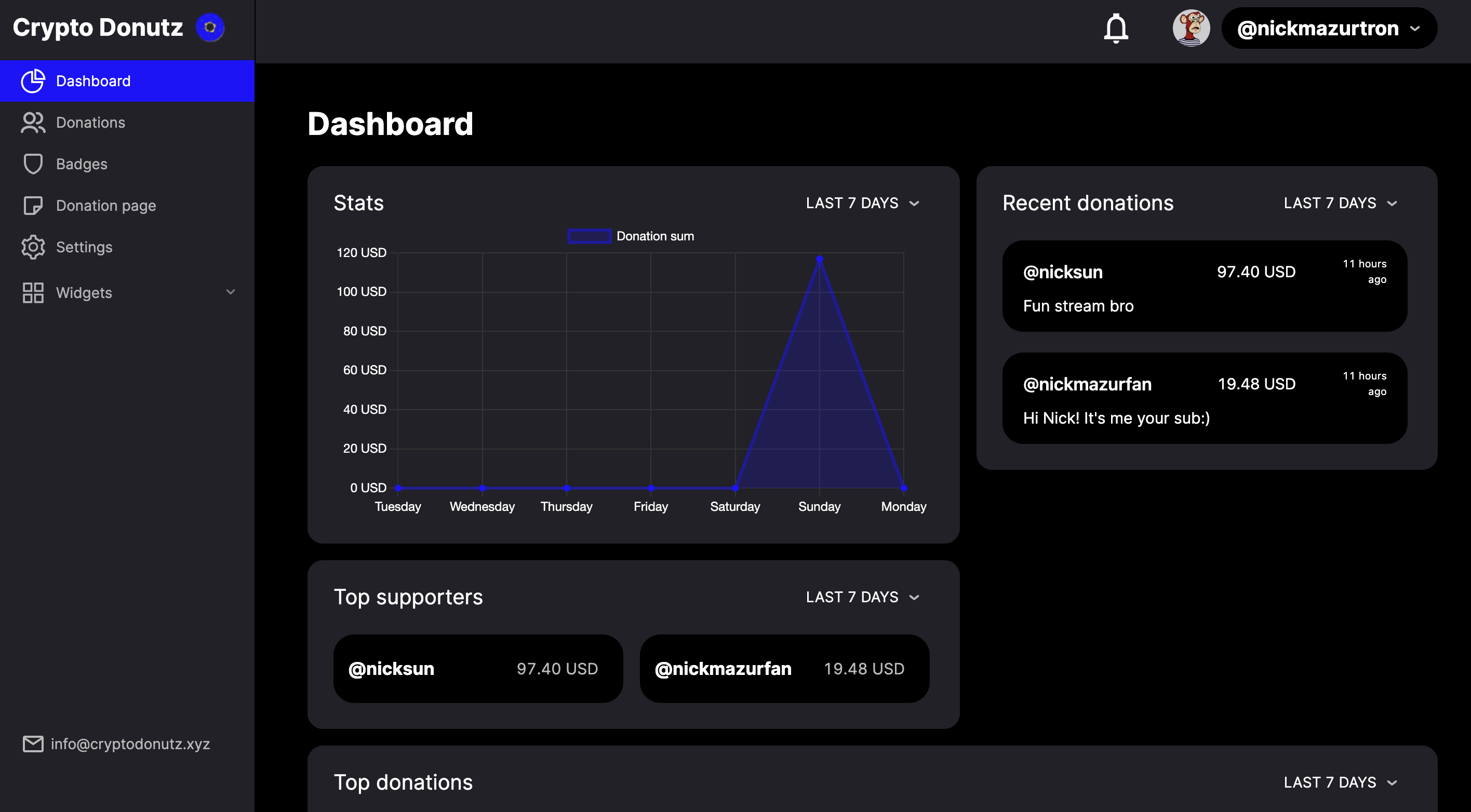Open Top supporters LAST 7 DAYS dropdown
Image resolution: width=1471 pixels, height=812 pixels.
862,597
